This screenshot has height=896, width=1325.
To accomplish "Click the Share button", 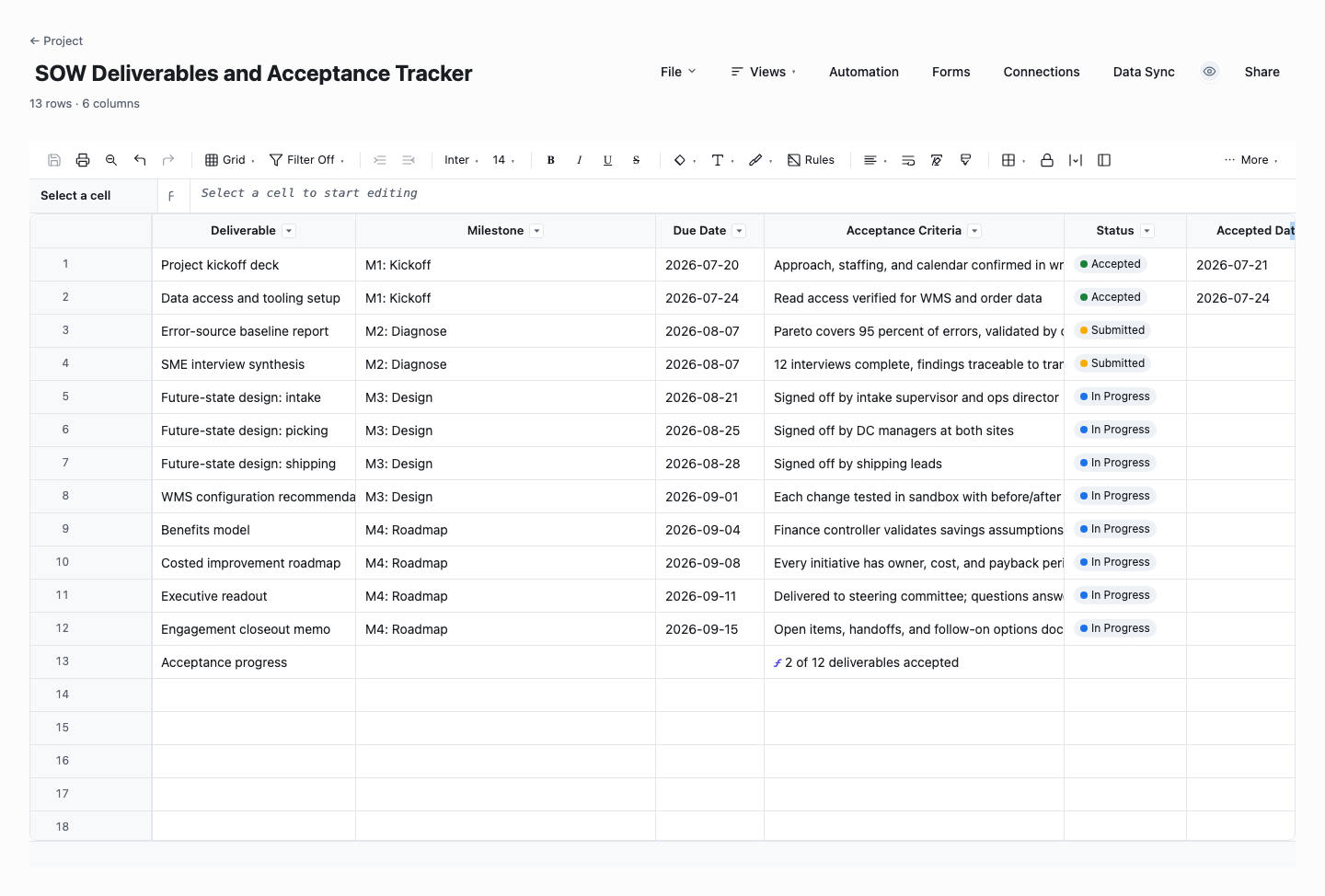I will (1262, 72).
